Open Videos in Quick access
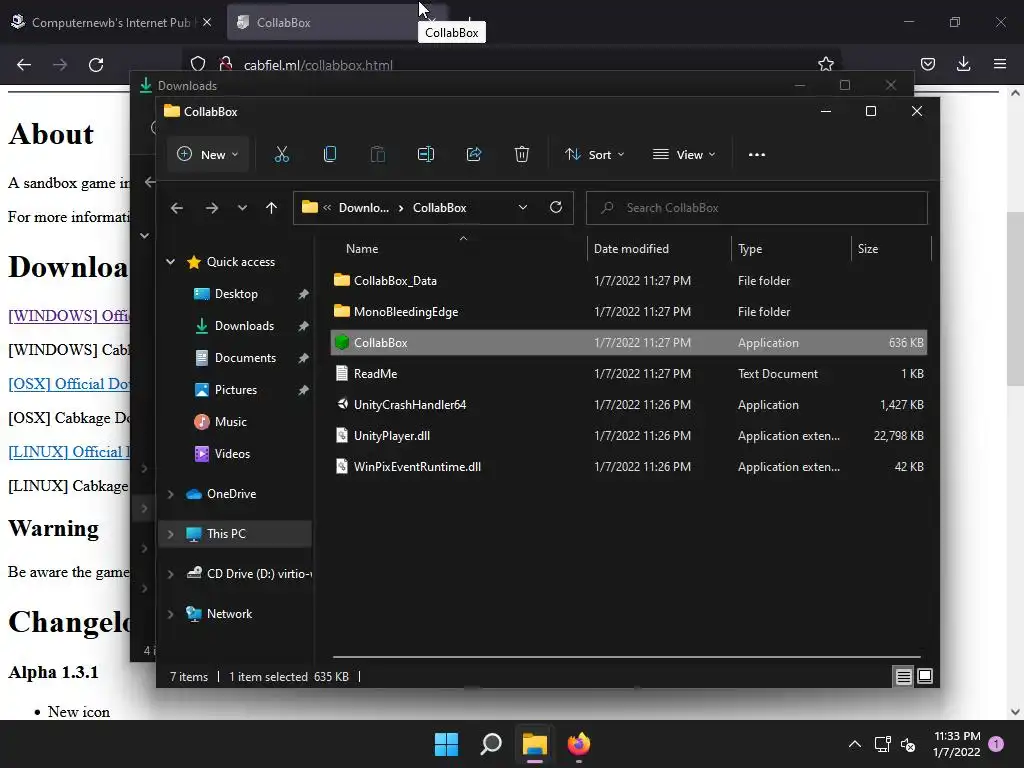 point(232,454)
